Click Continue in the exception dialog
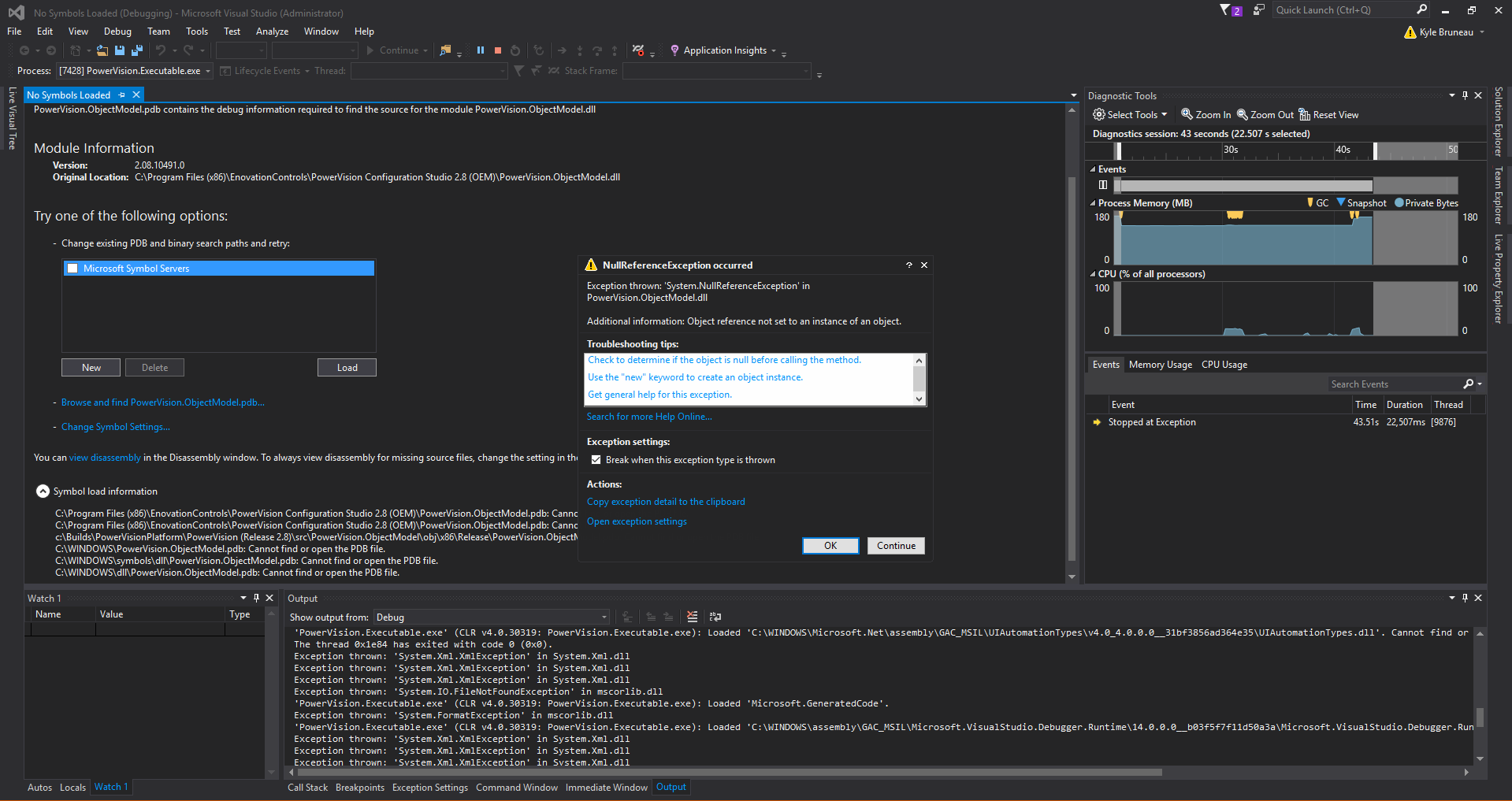This screenshot has height=801, width=1512. [896, 546]
